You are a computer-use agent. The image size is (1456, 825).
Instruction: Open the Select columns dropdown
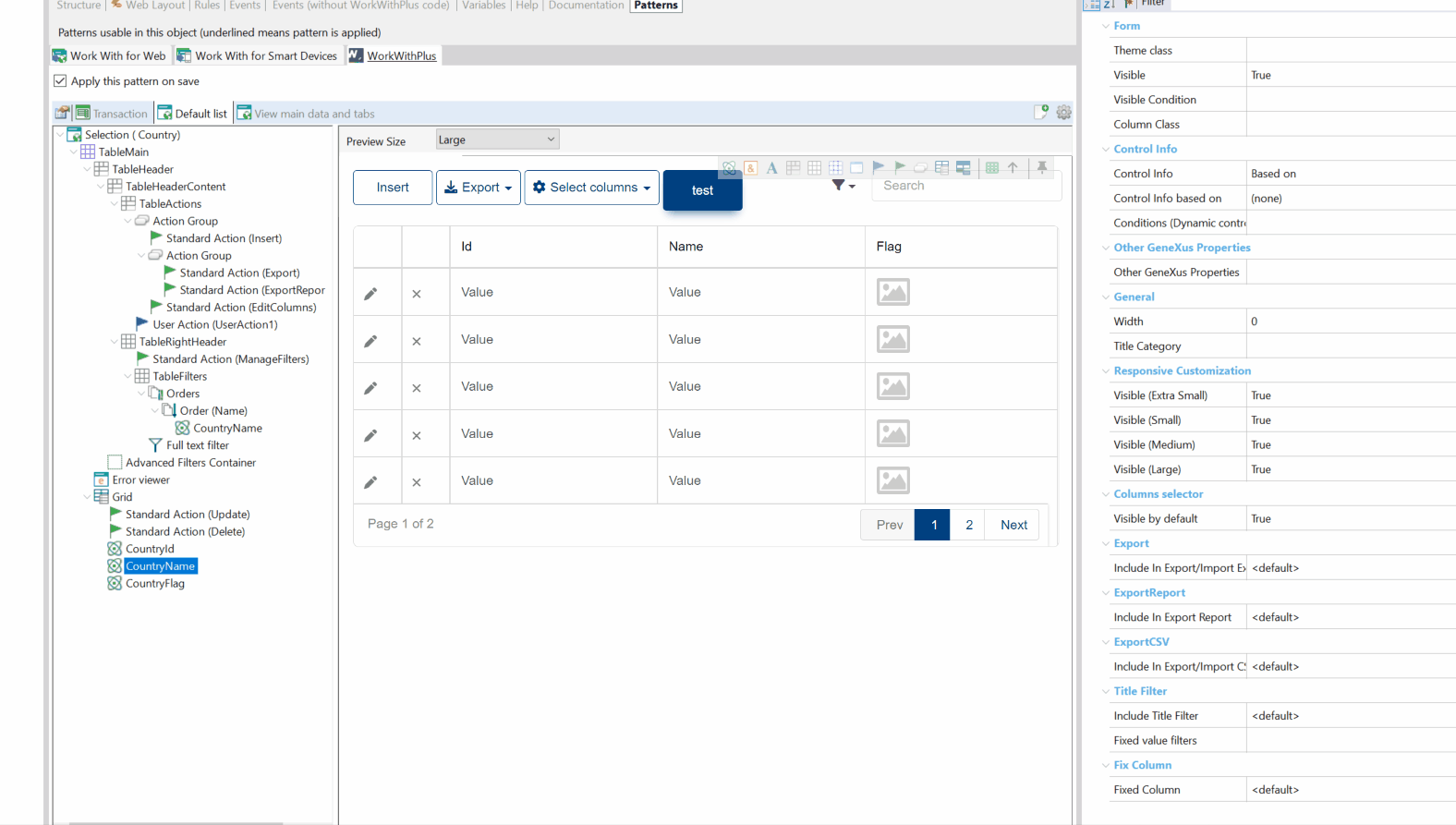pyautogui.click(x=592, y=188)
